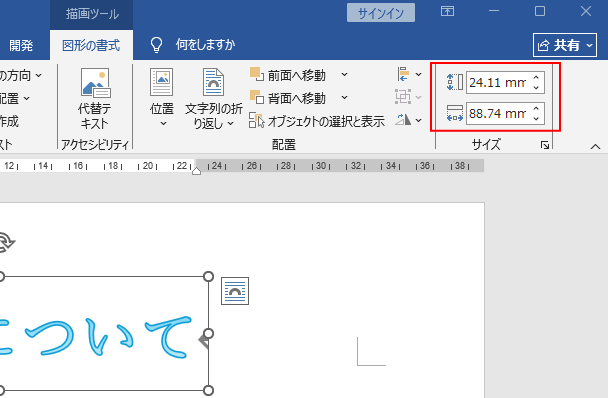Expand the rotate objects dropdown arrow
608x398 pixels.
point(418,121)
